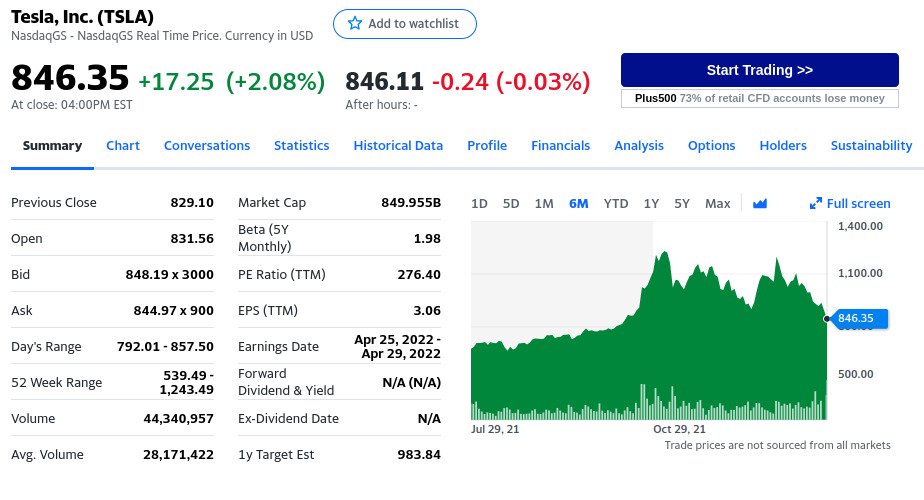The image size is (924, 500).
Task: Click the Earnings Date label
Action: (278, 347)
